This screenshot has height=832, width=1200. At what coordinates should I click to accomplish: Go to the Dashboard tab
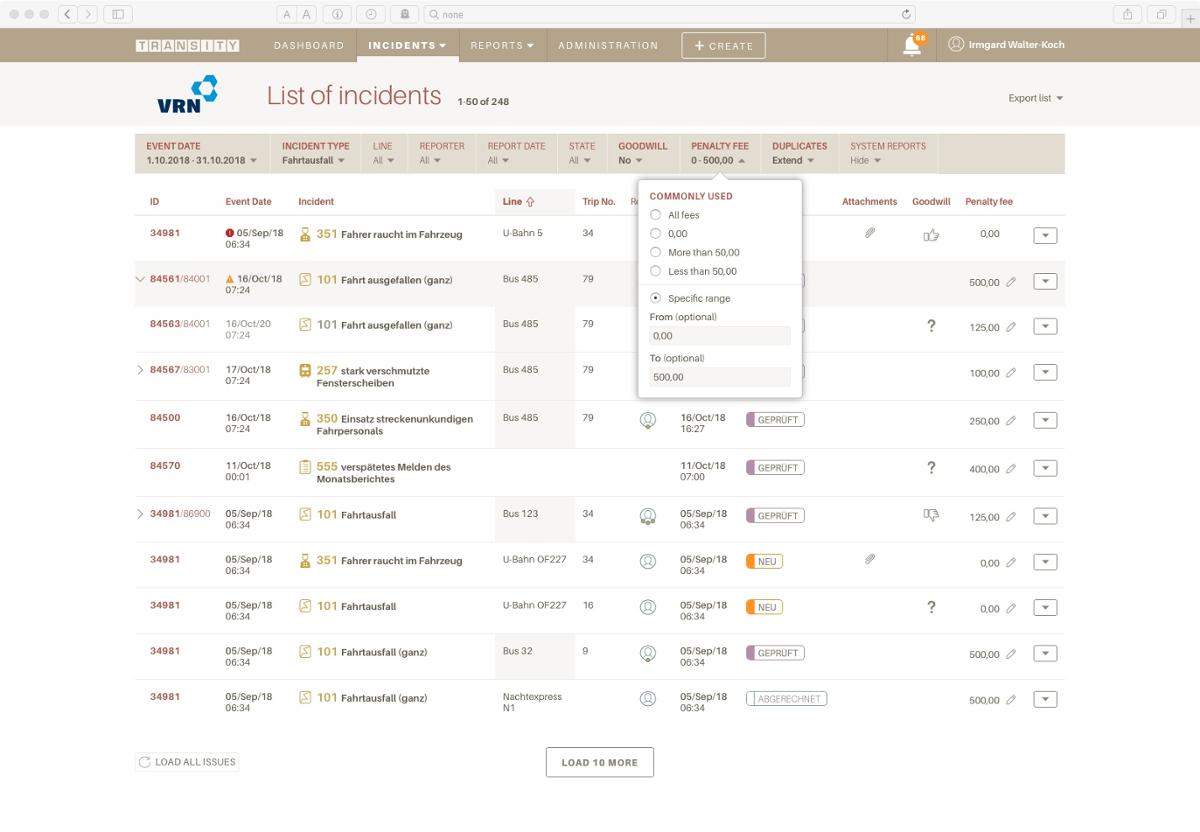(x=309, y=45)
